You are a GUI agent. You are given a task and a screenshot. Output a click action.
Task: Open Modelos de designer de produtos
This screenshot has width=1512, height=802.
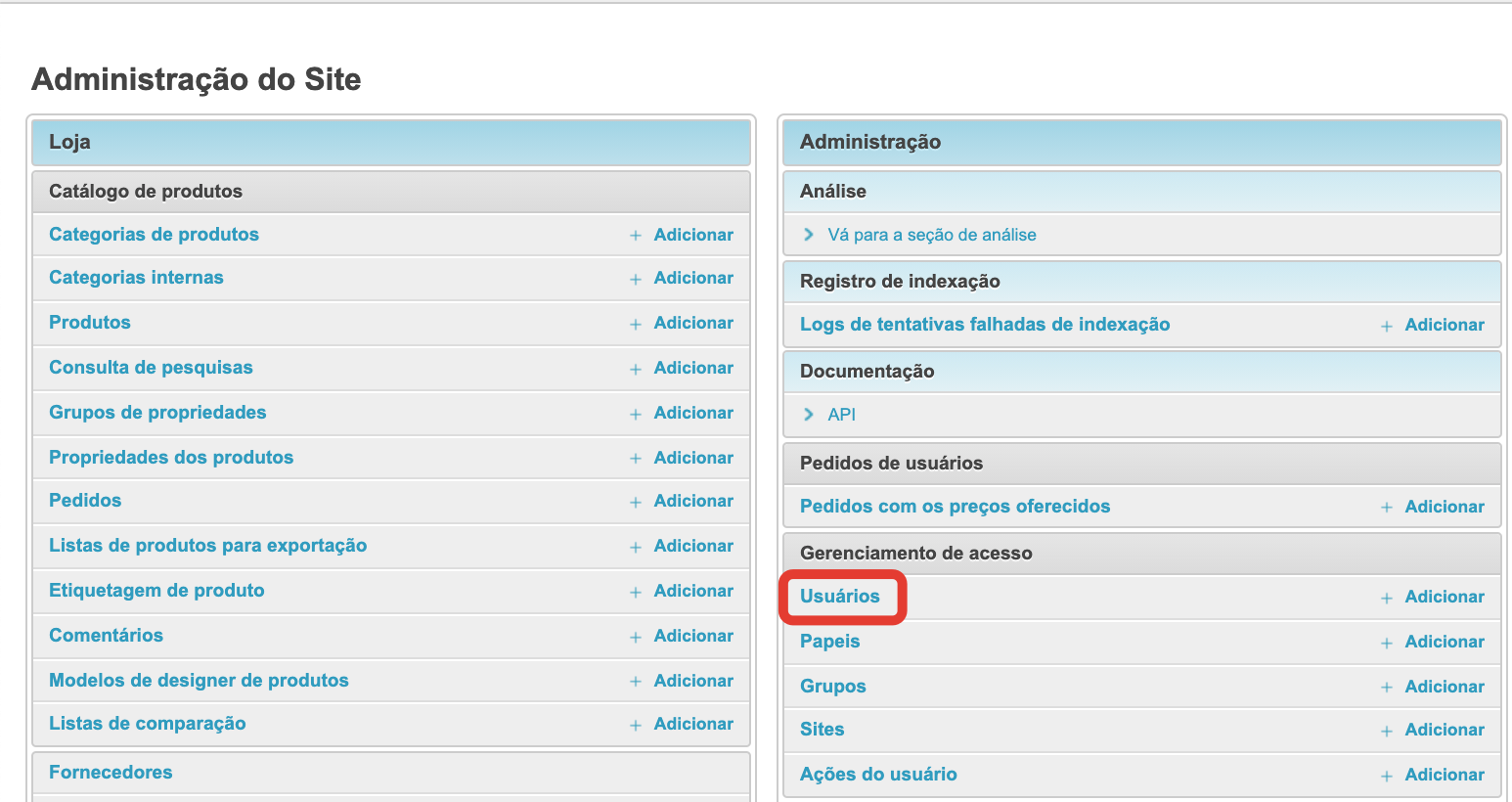(199, 681)
